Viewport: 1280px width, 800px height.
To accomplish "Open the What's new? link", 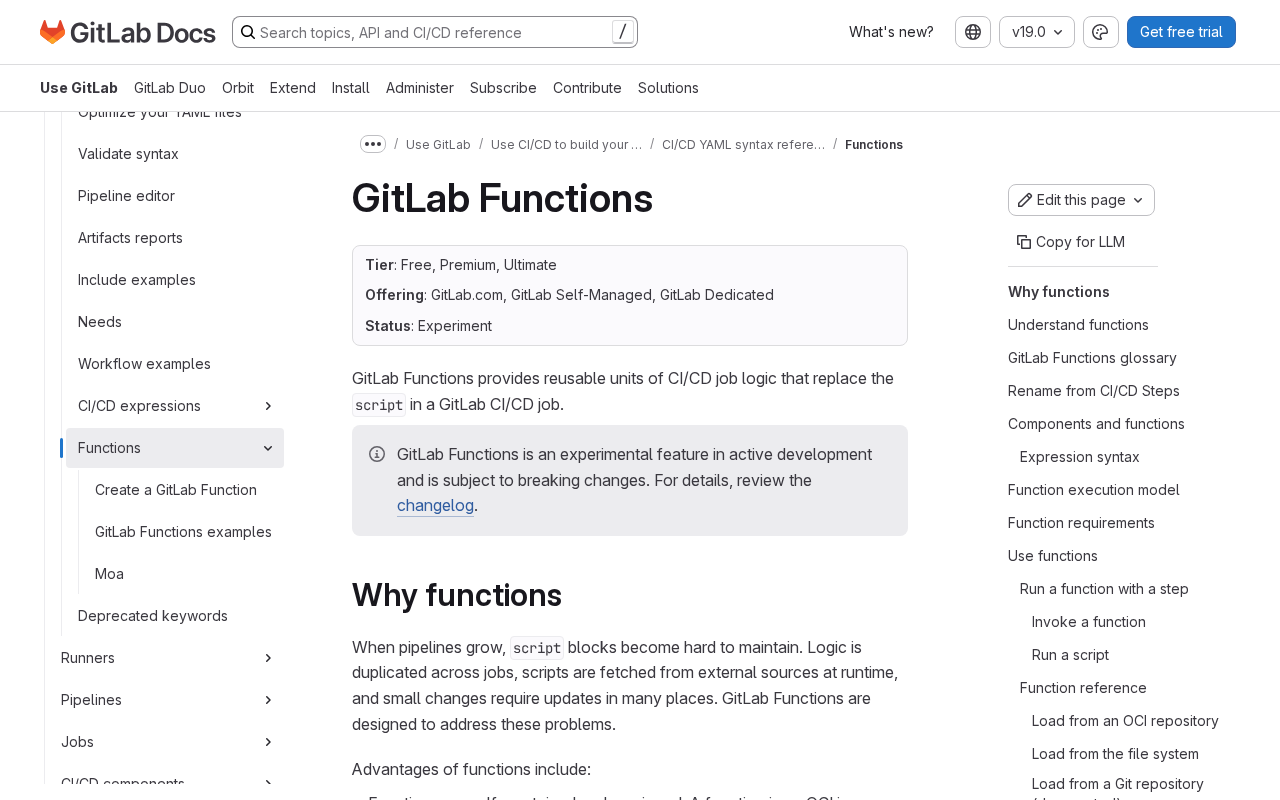I will (891, 32).
